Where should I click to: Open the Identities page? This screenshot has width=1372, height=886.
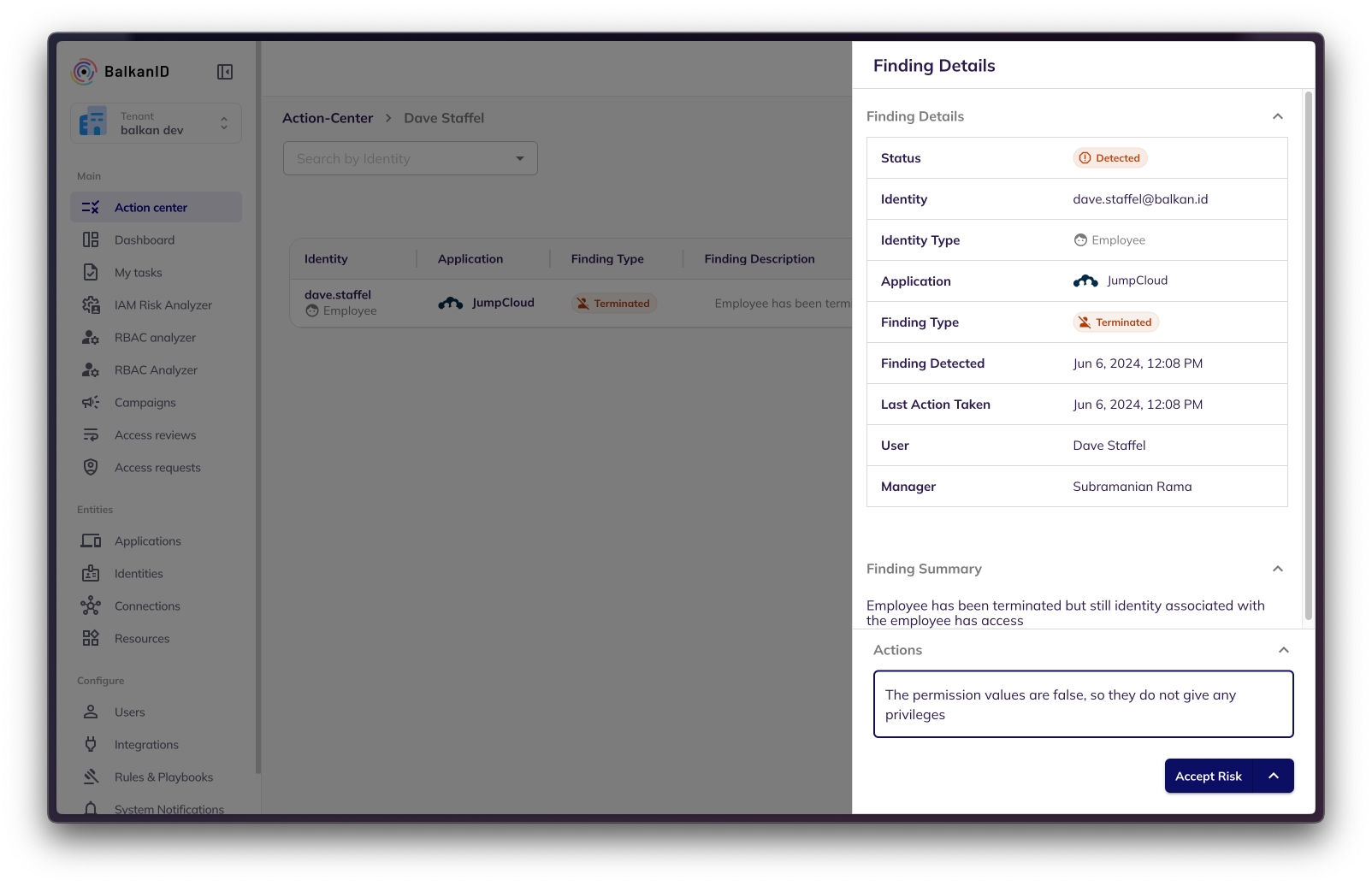coord(156,573)
